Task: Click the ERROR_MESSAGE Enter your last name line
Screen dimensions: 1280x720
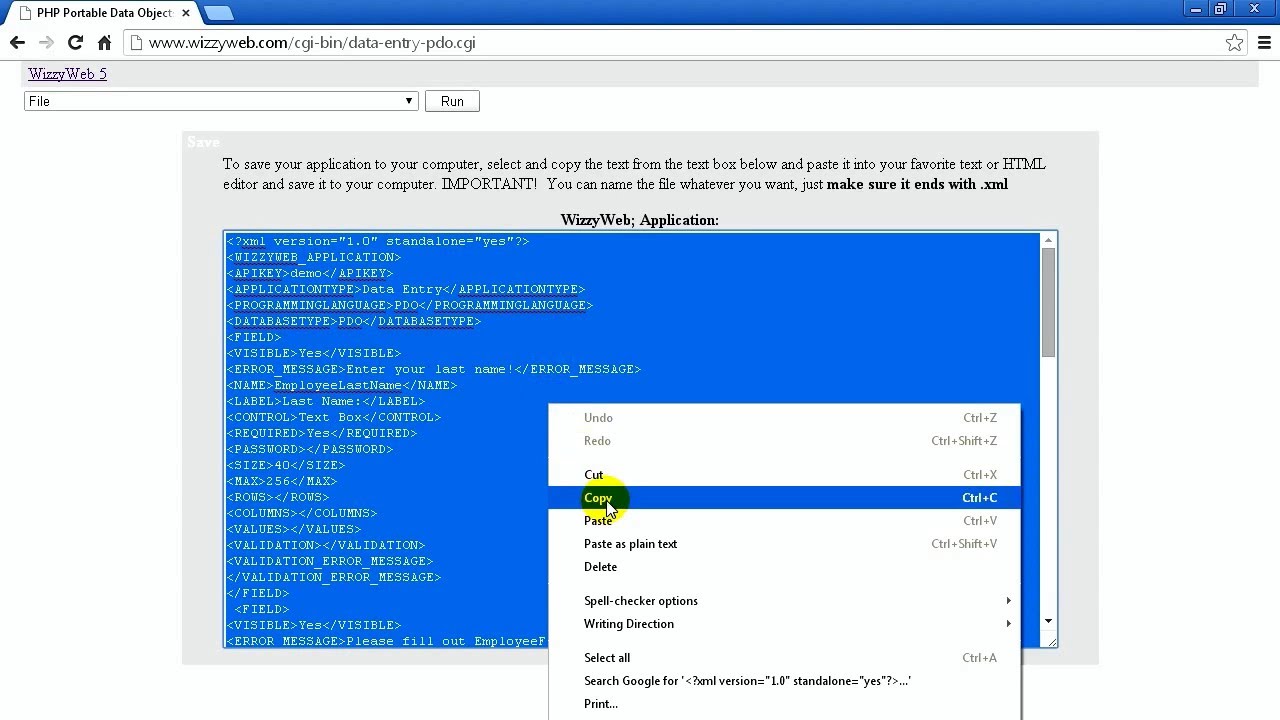Action: 434,369
